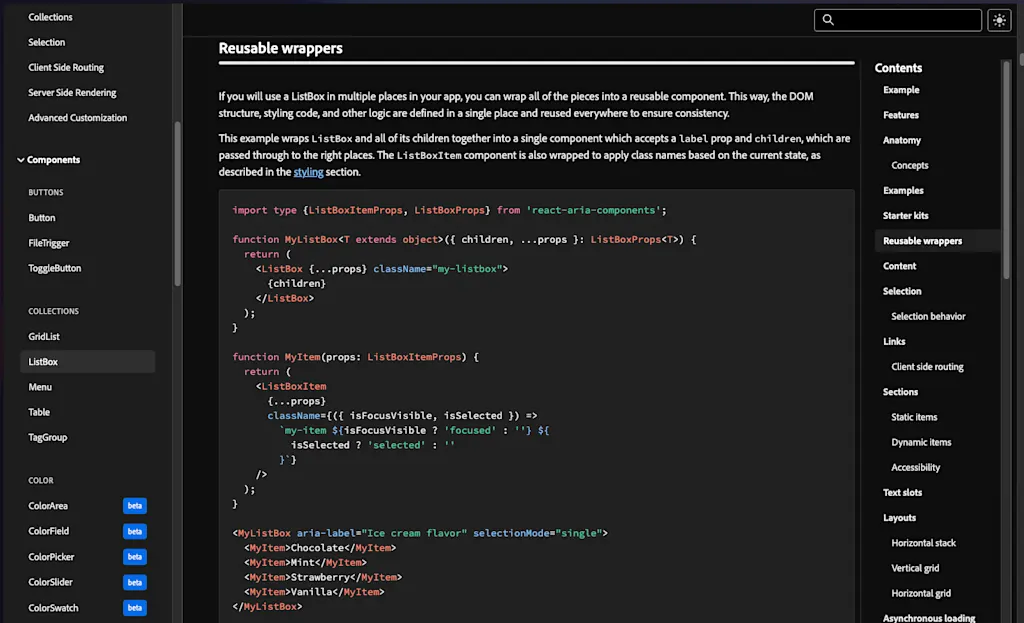Jump to Text slots section
The height and width of the screenshot is (623, 1024).
click(902, 492)
